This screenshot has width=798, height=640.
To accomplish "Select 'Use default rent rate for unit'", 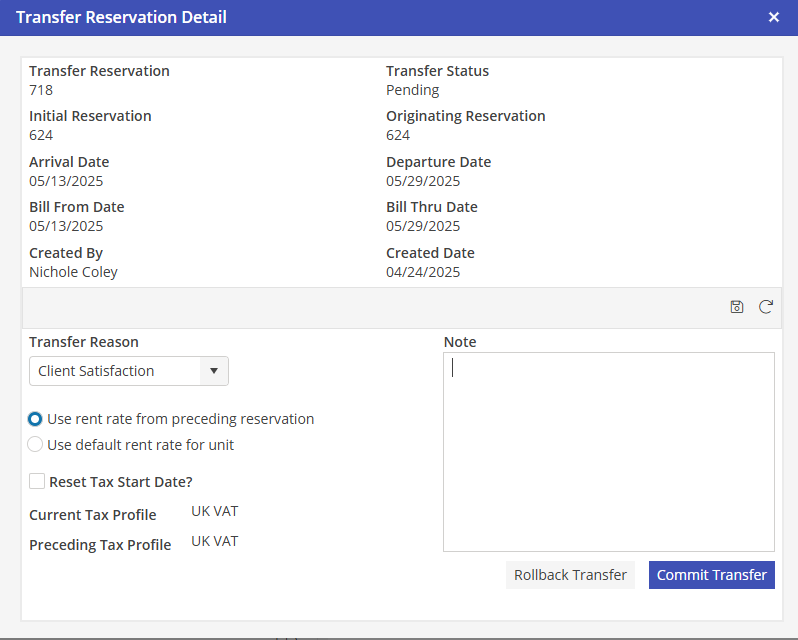I will pyautogui.click(x=36, y=445).
